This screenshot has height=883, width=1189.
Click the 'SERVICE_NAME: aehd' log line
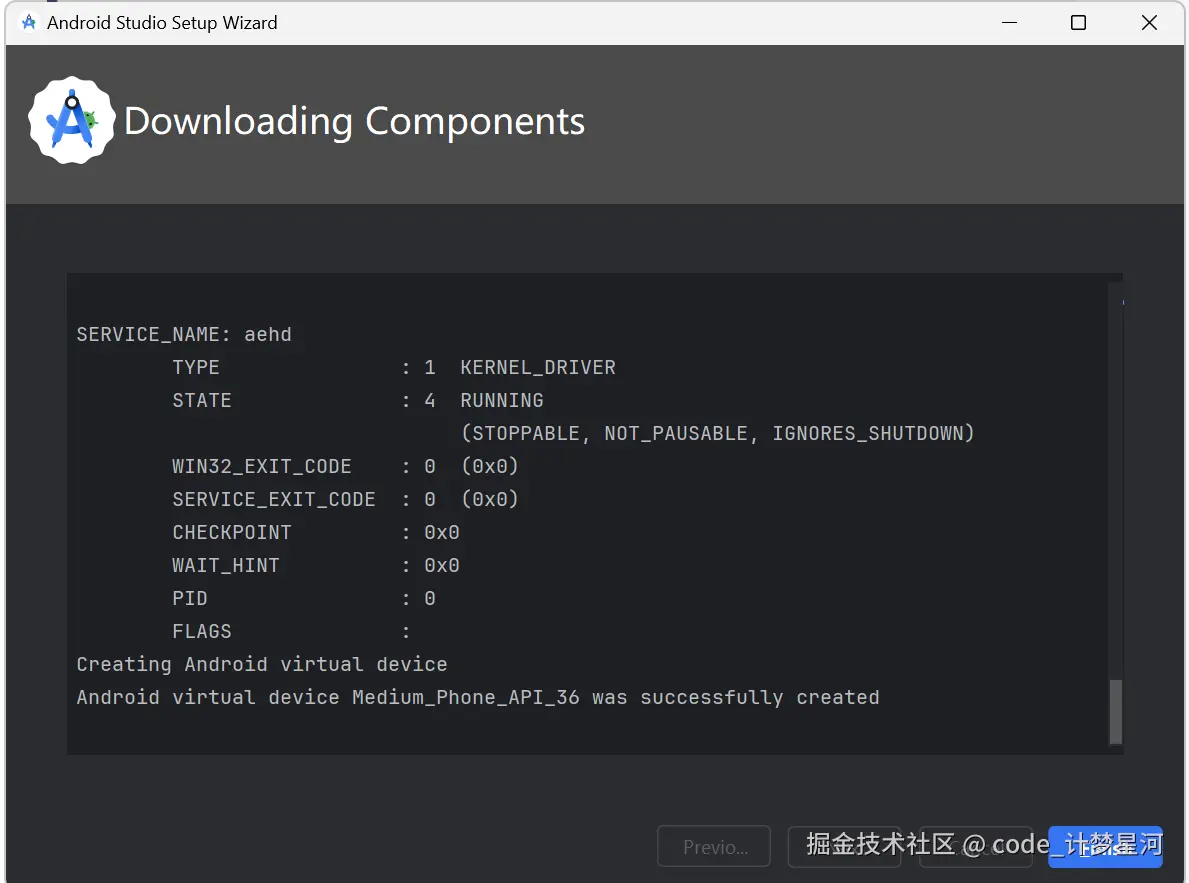click(x=184, y=335)
